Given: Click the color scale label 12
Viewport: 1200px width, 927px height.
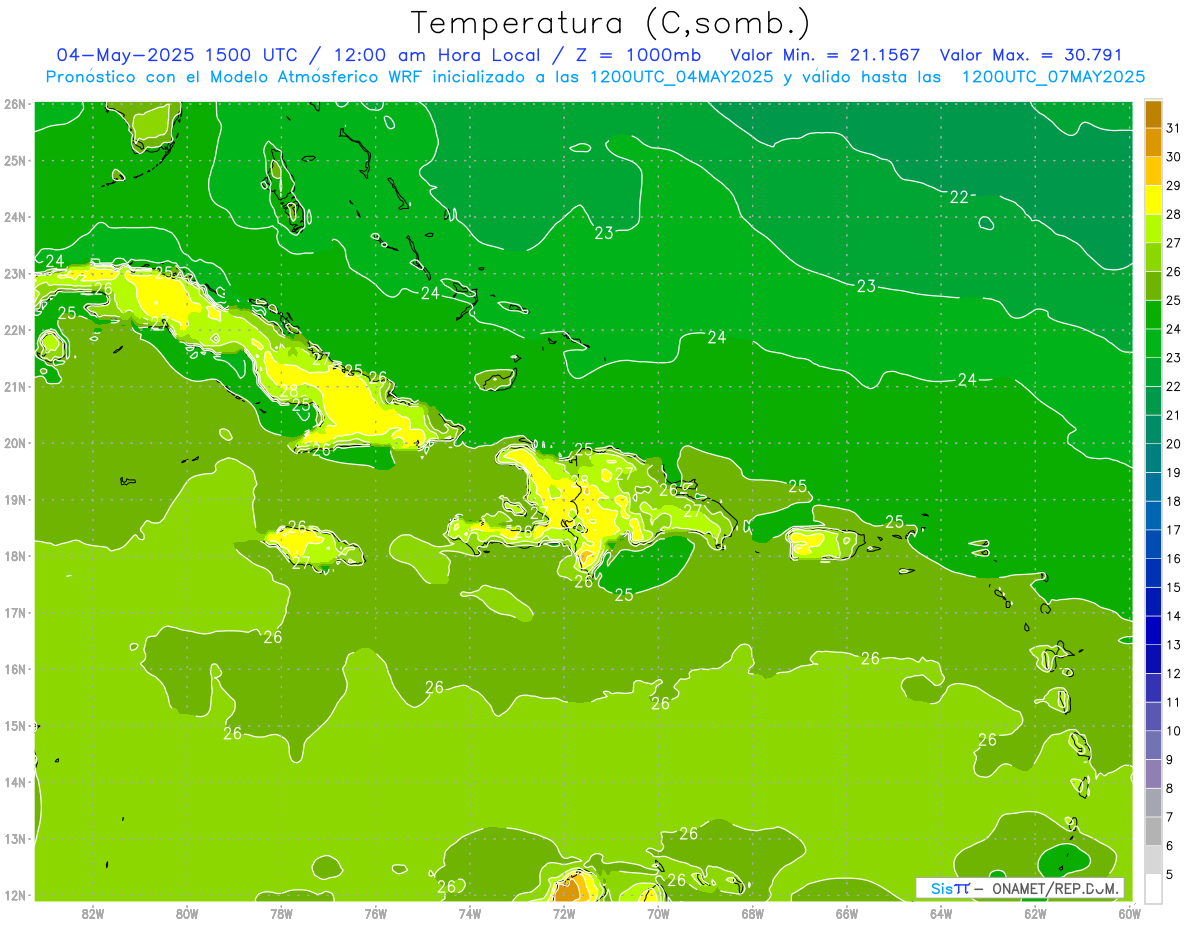Looking at the screenshot, I should click(1174, 673).
